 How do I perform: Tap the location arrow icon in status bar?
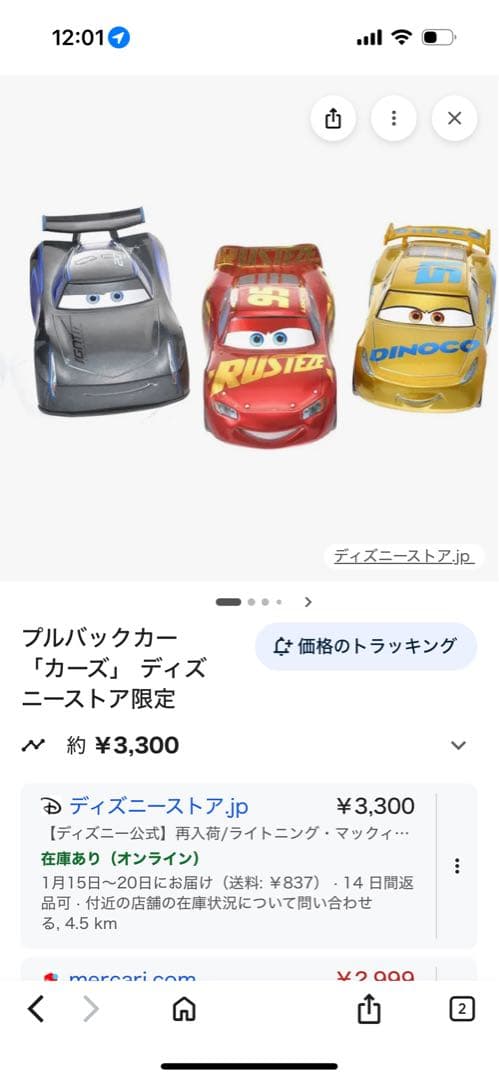(119, 37)
